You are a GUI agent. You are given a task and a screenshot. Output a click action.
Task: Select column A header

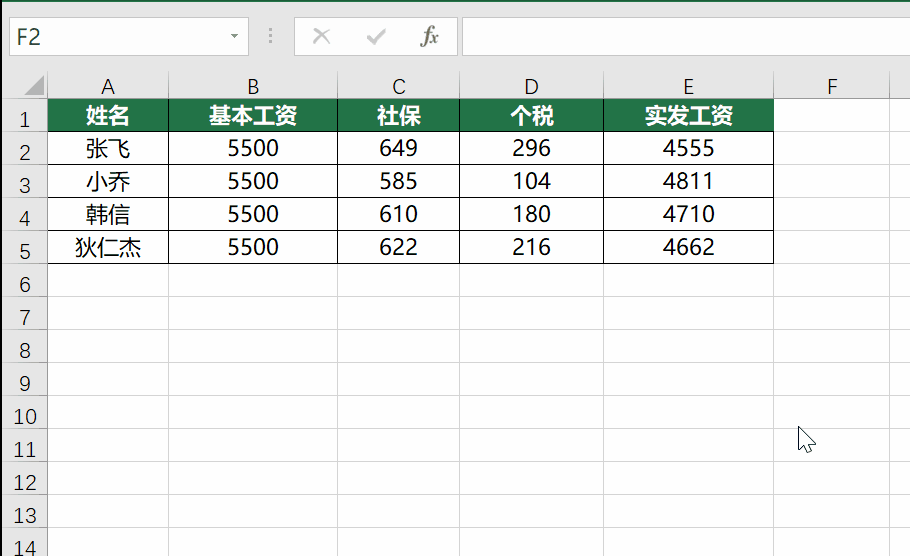click(x=108, y=86)
